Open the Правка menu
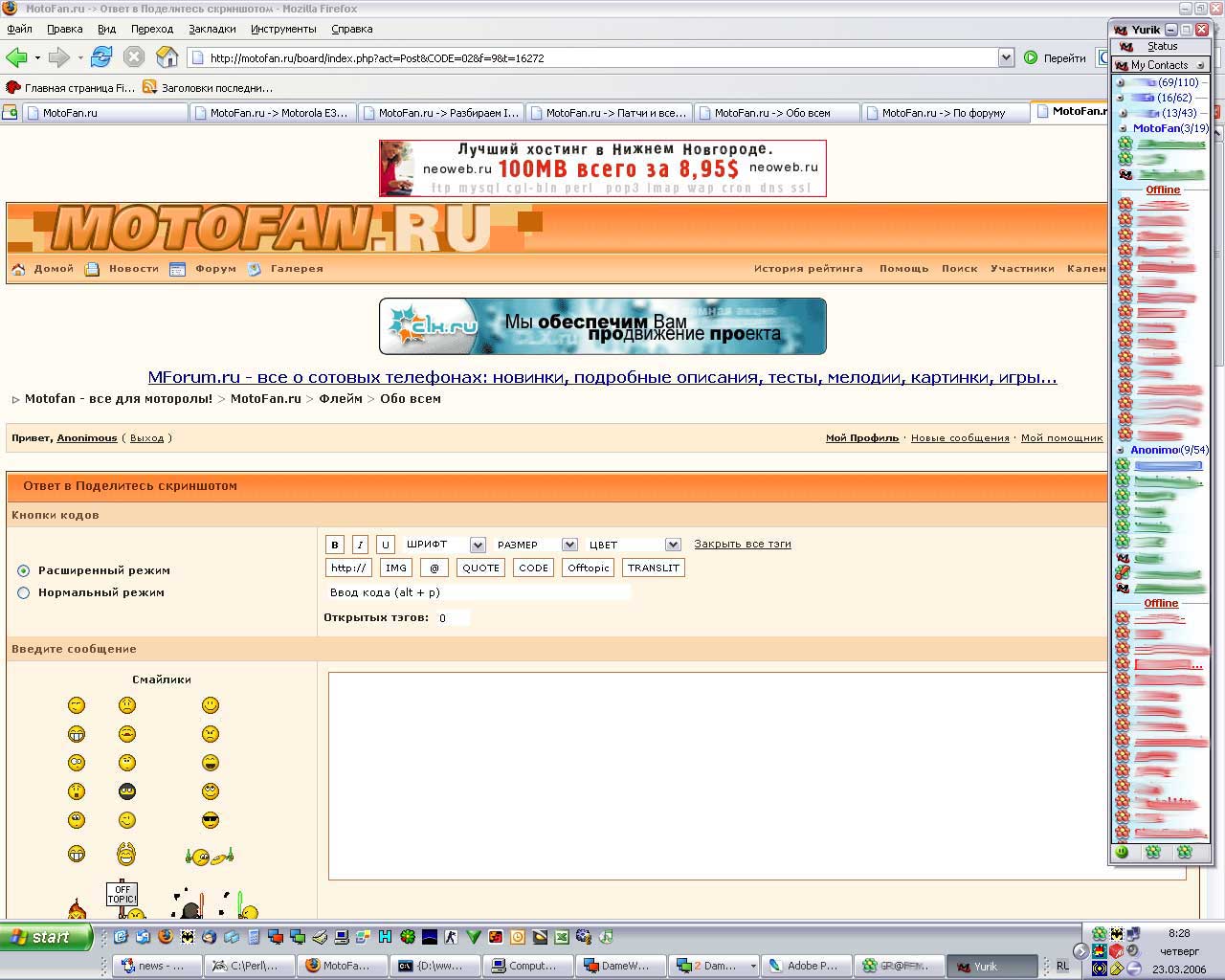1225x980 pixels. 64,29
